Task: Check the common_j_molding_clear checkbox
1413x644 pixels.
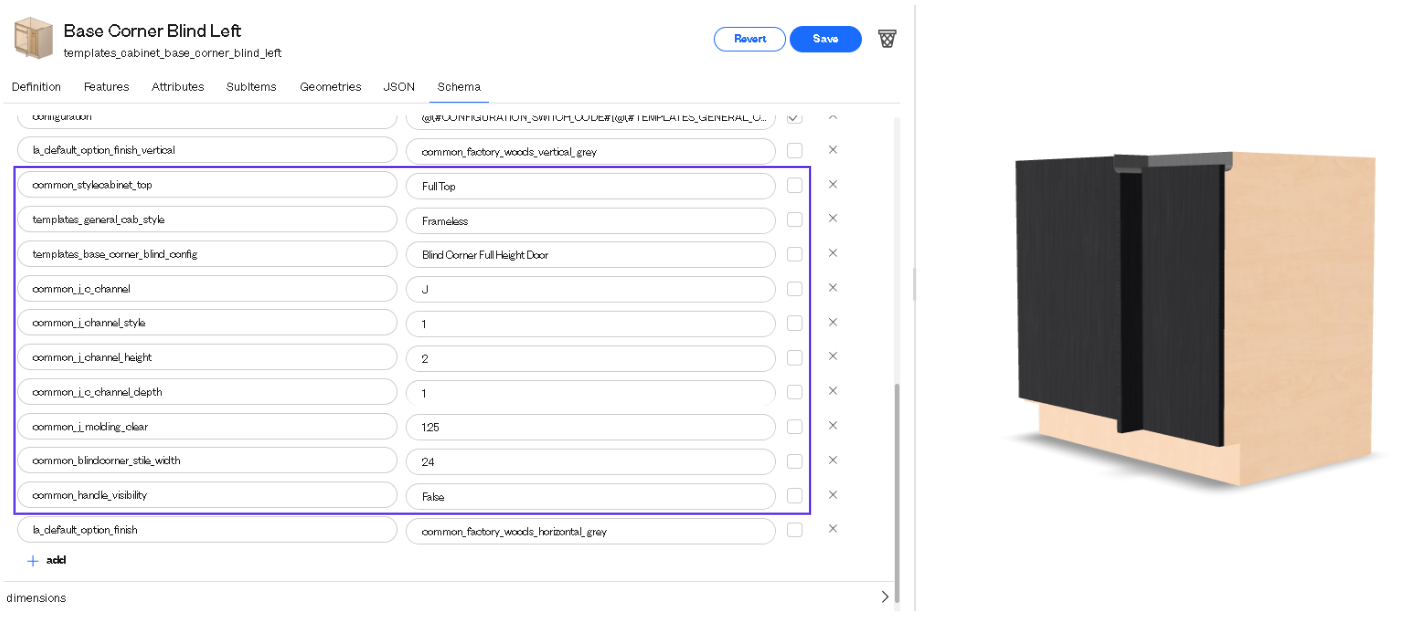Action: tap(794, 426)
